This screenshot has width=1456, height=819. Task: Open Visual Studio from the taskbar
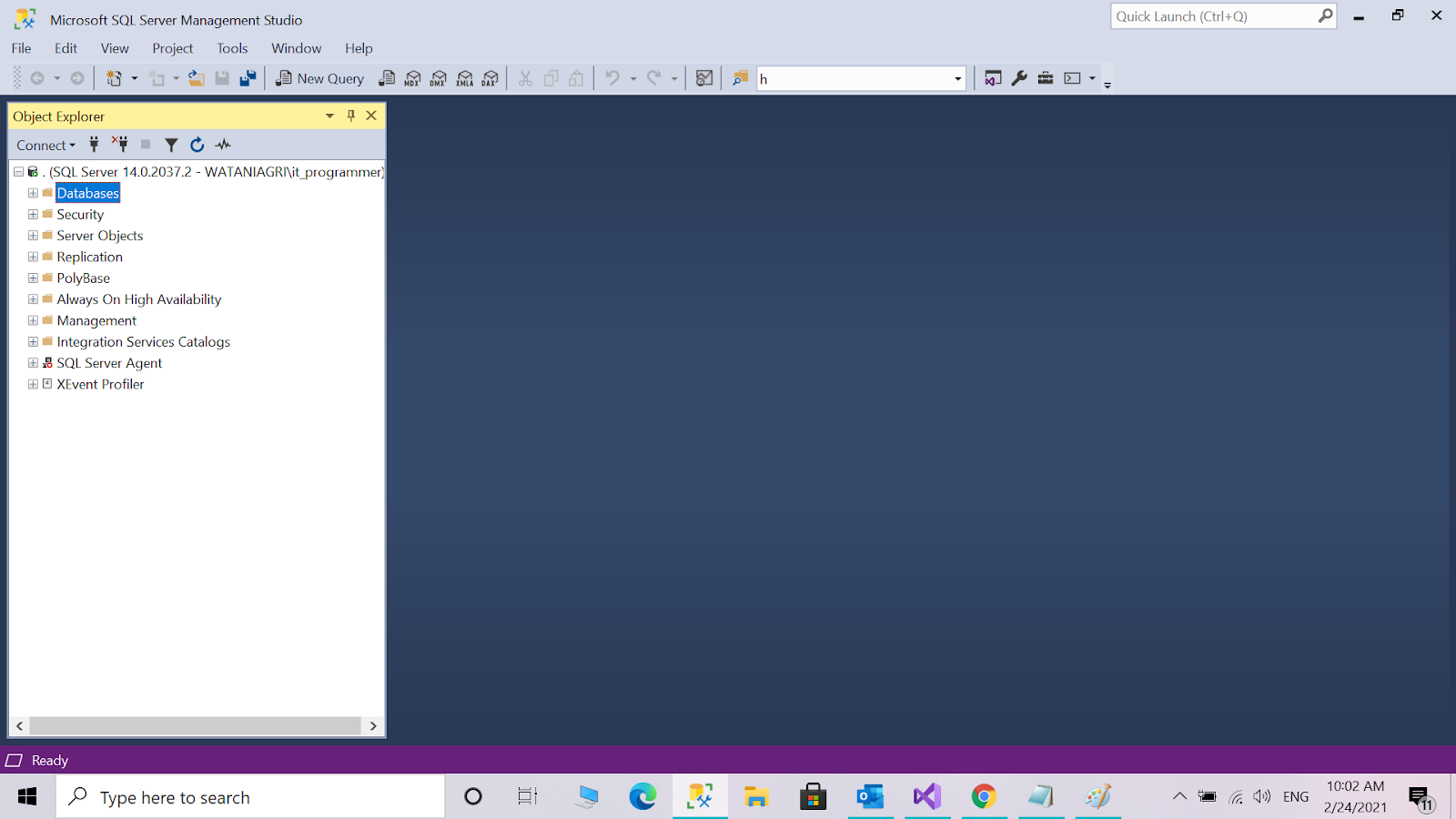tap(926, 797)
